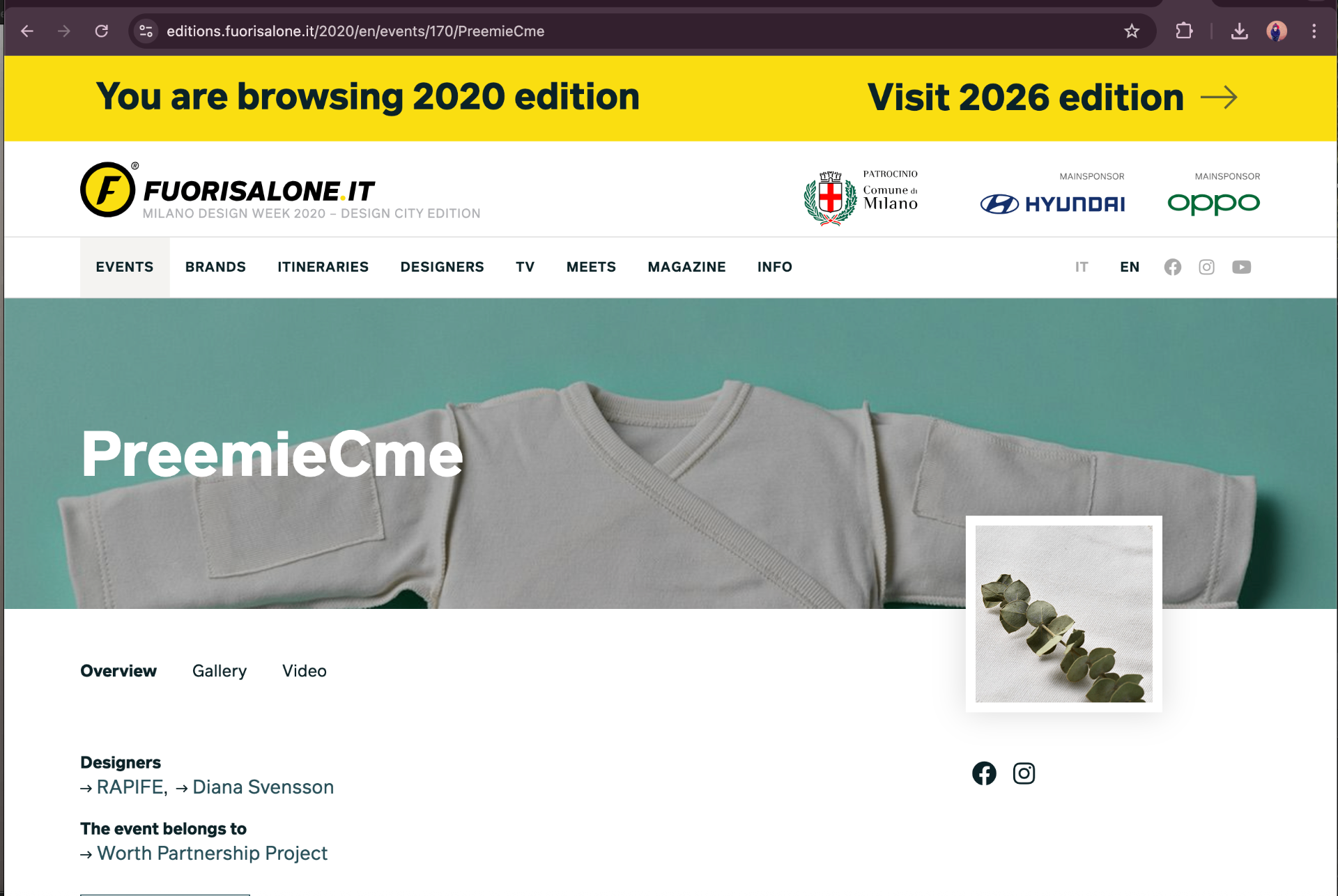Open the DESIGNERS menu item
The height and width of the screenshot is (896, 1338).
coord(442,267)
